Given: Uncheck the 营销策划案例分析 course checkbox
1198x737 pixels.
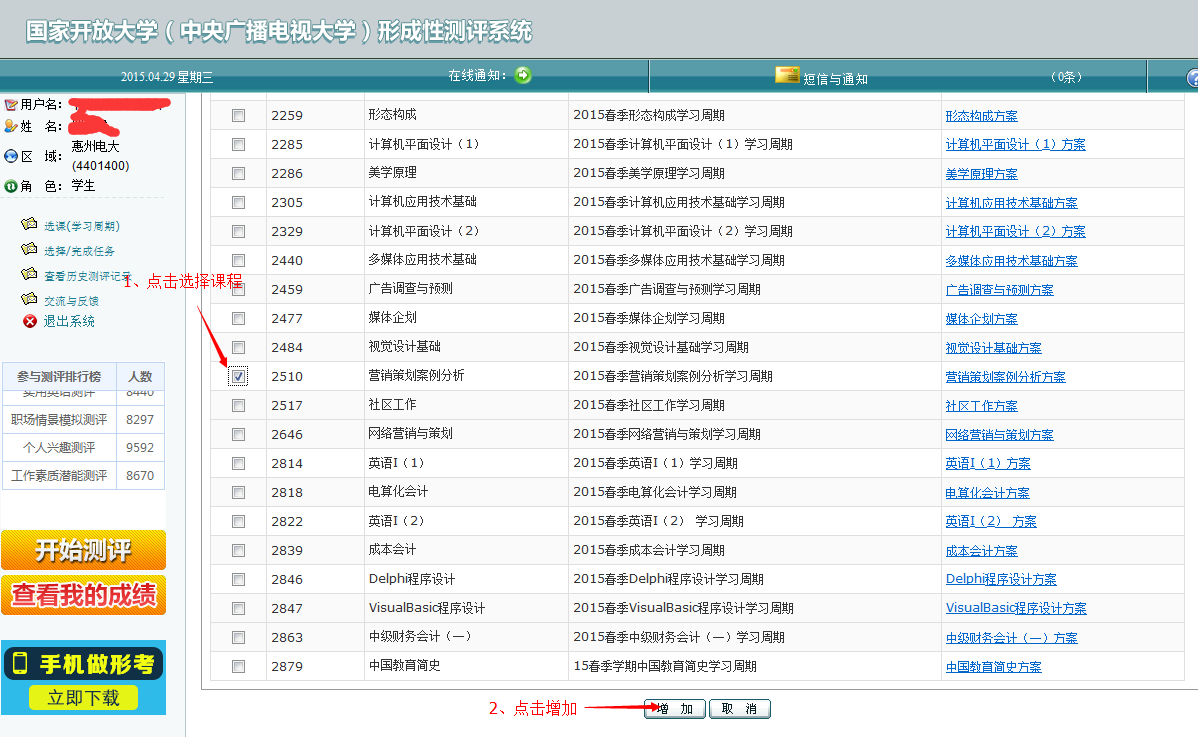Looking at the screenshot, I should (x=238, y=377).
